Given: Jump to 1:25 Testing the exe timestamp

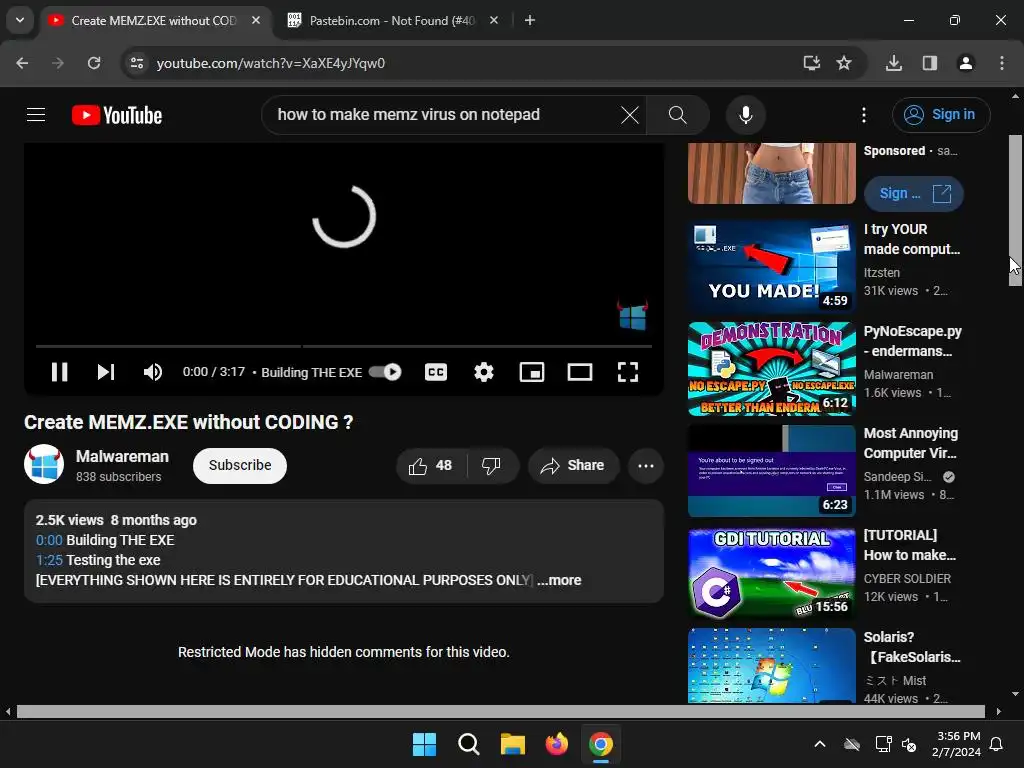Looking at the screenshot, I should pyautogui.click(x=49, y=560).
